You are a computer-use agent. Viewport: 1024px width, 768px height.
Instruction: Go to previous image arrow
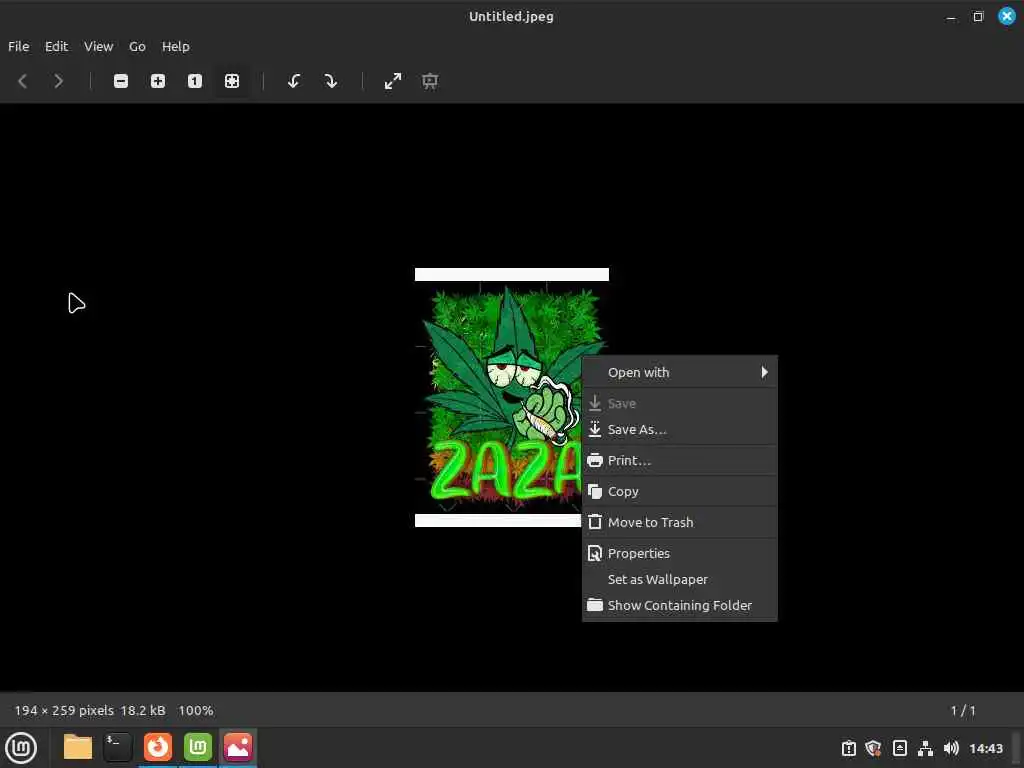tap(22, 81)
